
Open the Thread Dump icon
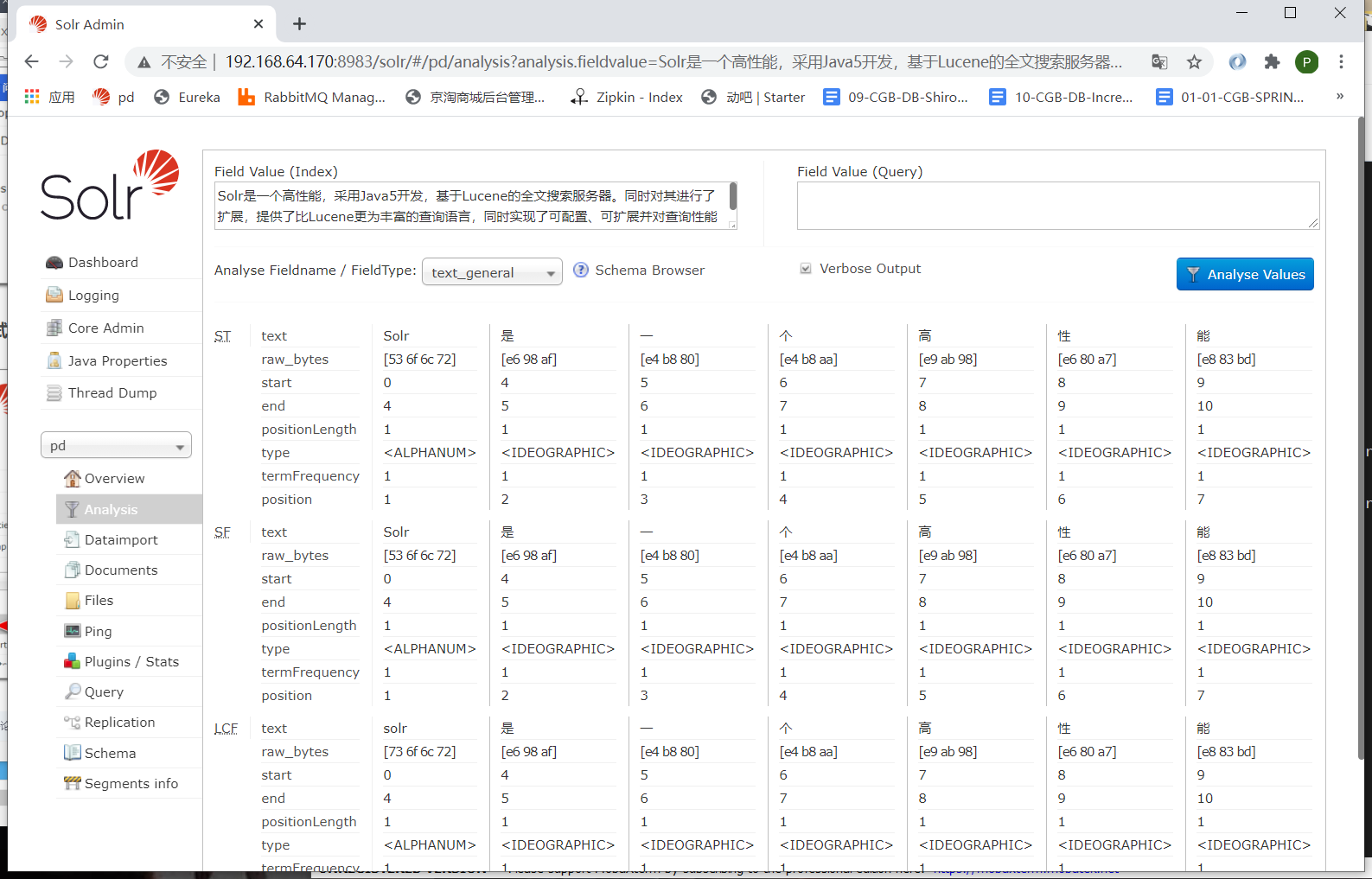point(54,393)
